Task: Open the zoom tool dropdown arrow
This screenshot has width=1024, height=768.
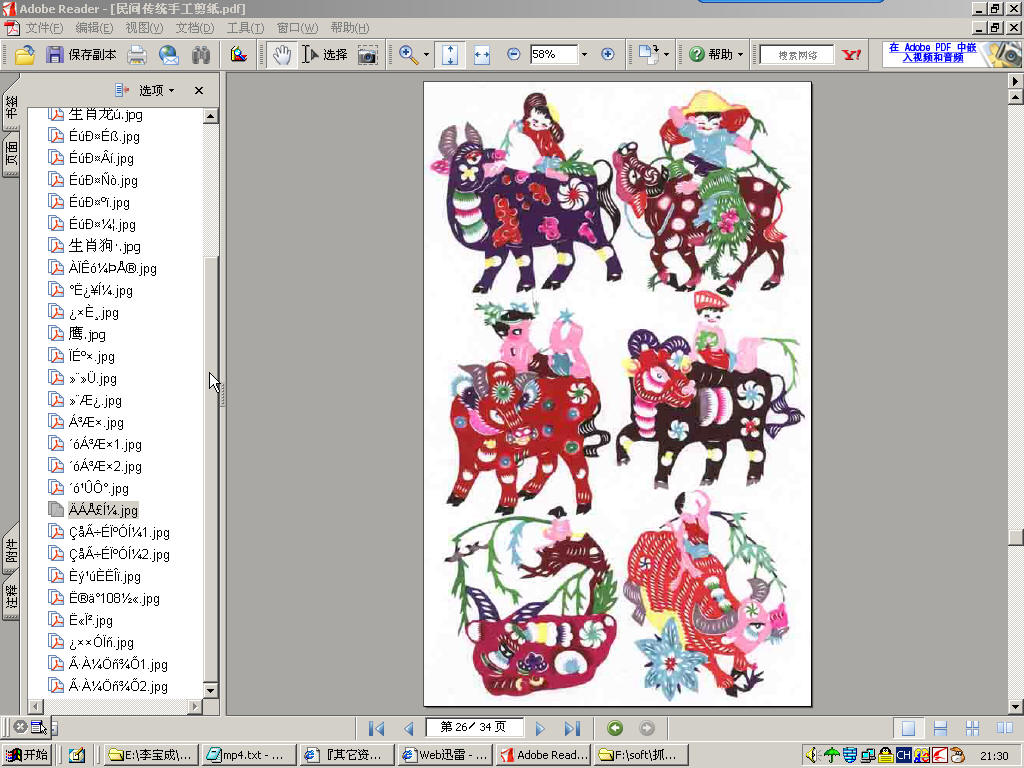Action: [426, 55]
